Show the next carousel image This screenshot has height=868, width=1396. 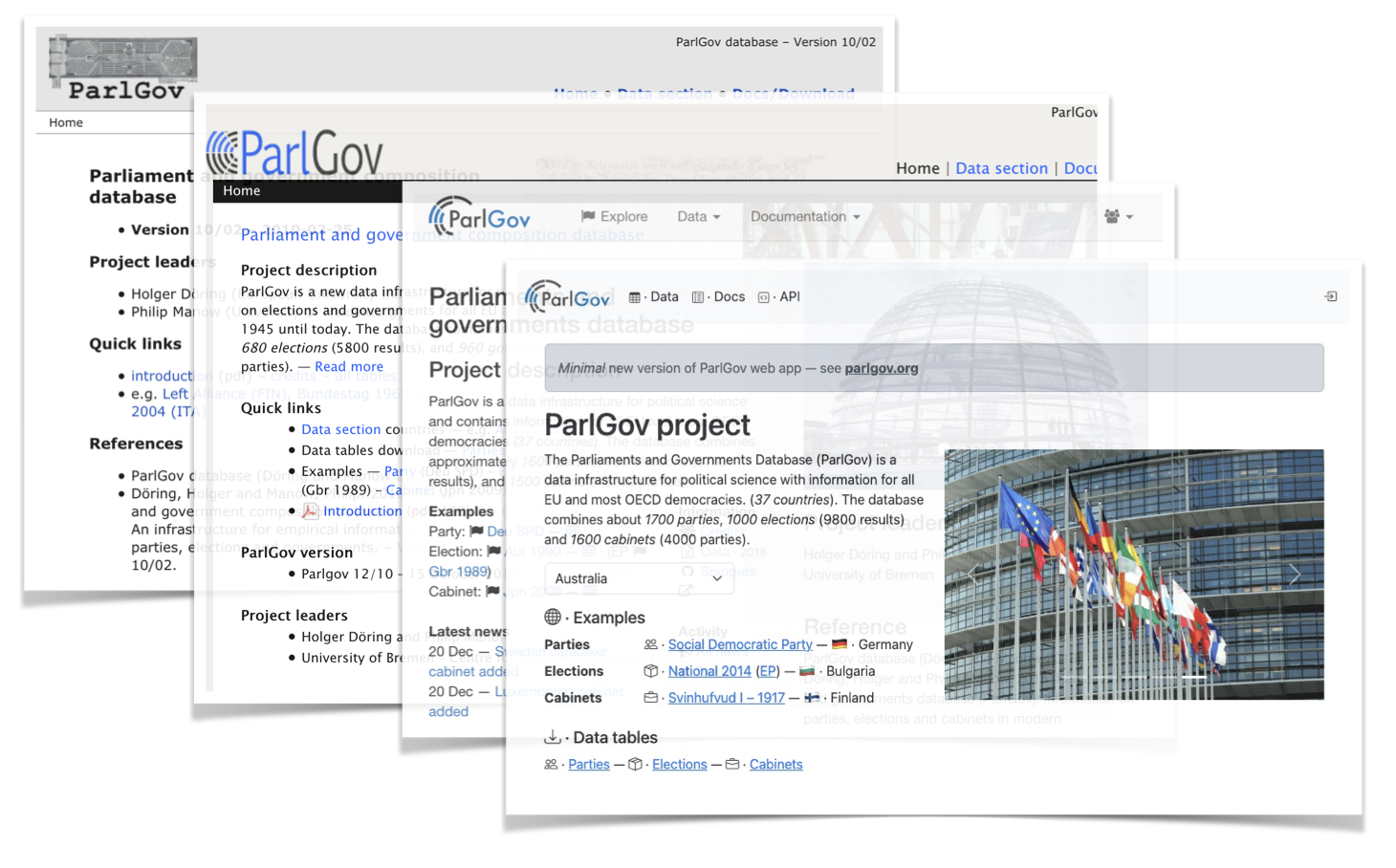(1295, 575)
